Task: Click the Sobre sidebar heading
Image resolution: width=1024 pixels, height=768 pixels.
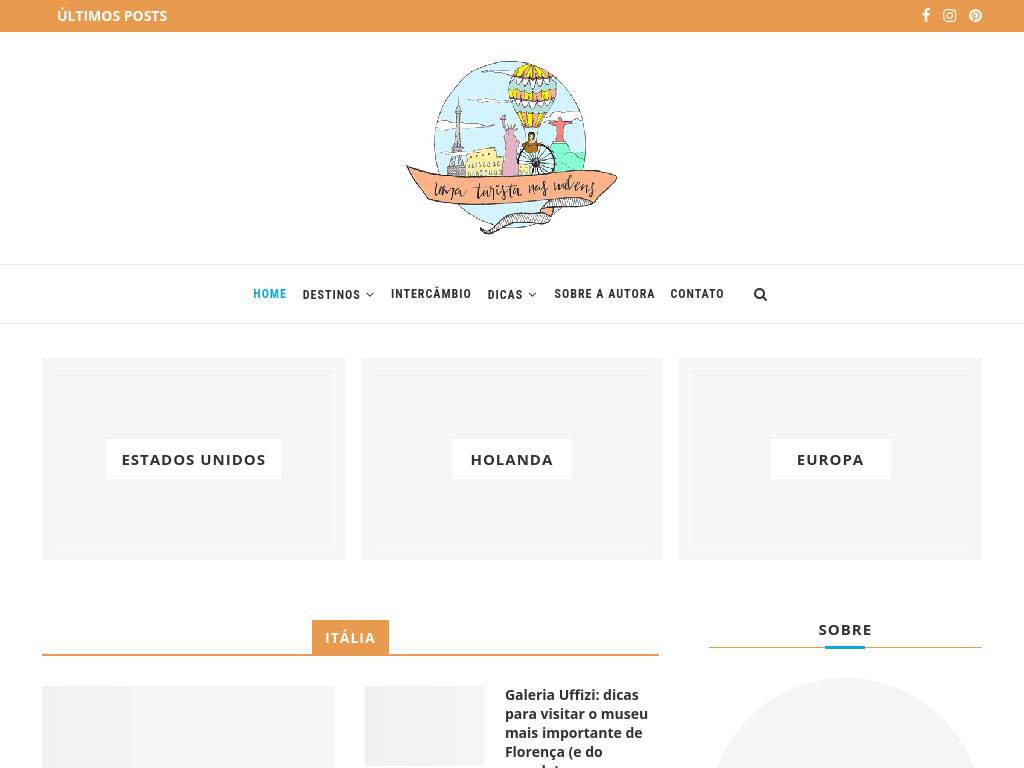Action: point(845,630)
